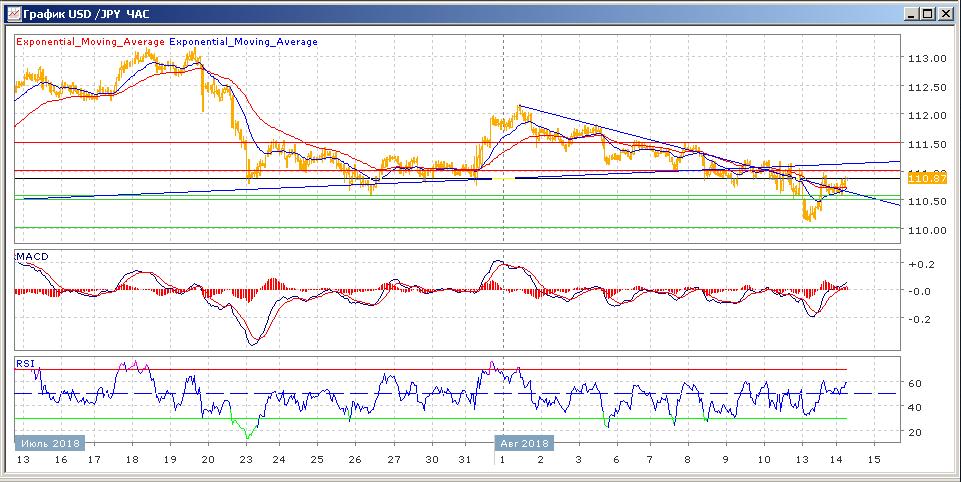Click the 110.00 price axis level
The height and width of the screenshot is (482, 961).
pyautogui.click(x=925, y=230)
